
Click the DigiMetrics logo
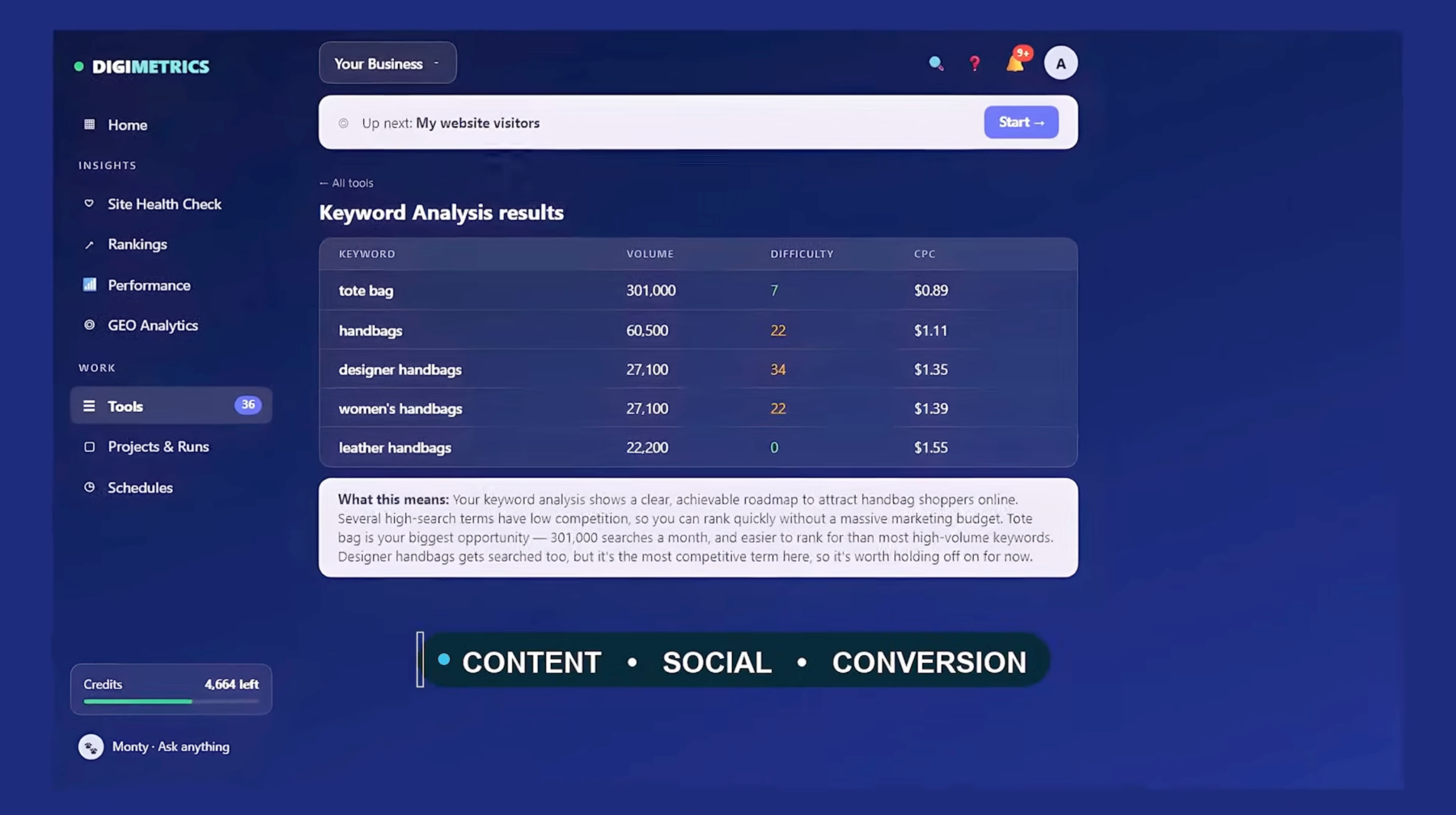click(x=142, y=67)
